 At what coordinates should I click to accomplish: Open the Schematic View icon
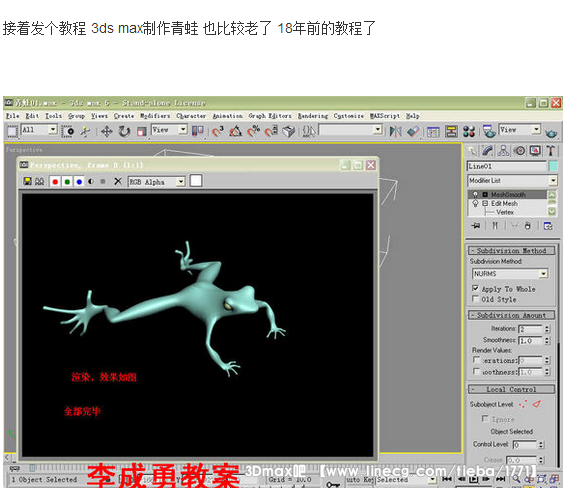[451, 131]
